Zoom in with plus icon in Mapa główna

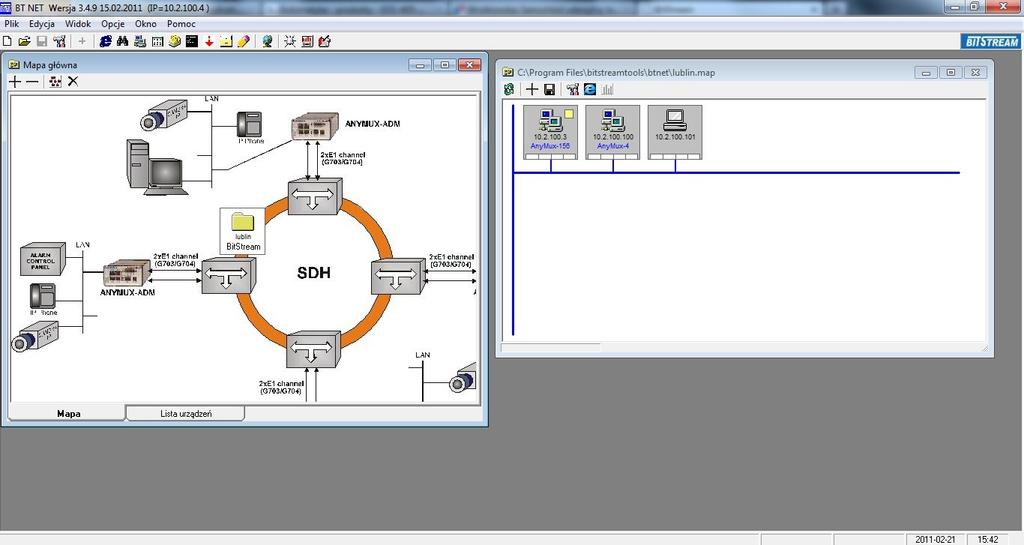point(15,82)
